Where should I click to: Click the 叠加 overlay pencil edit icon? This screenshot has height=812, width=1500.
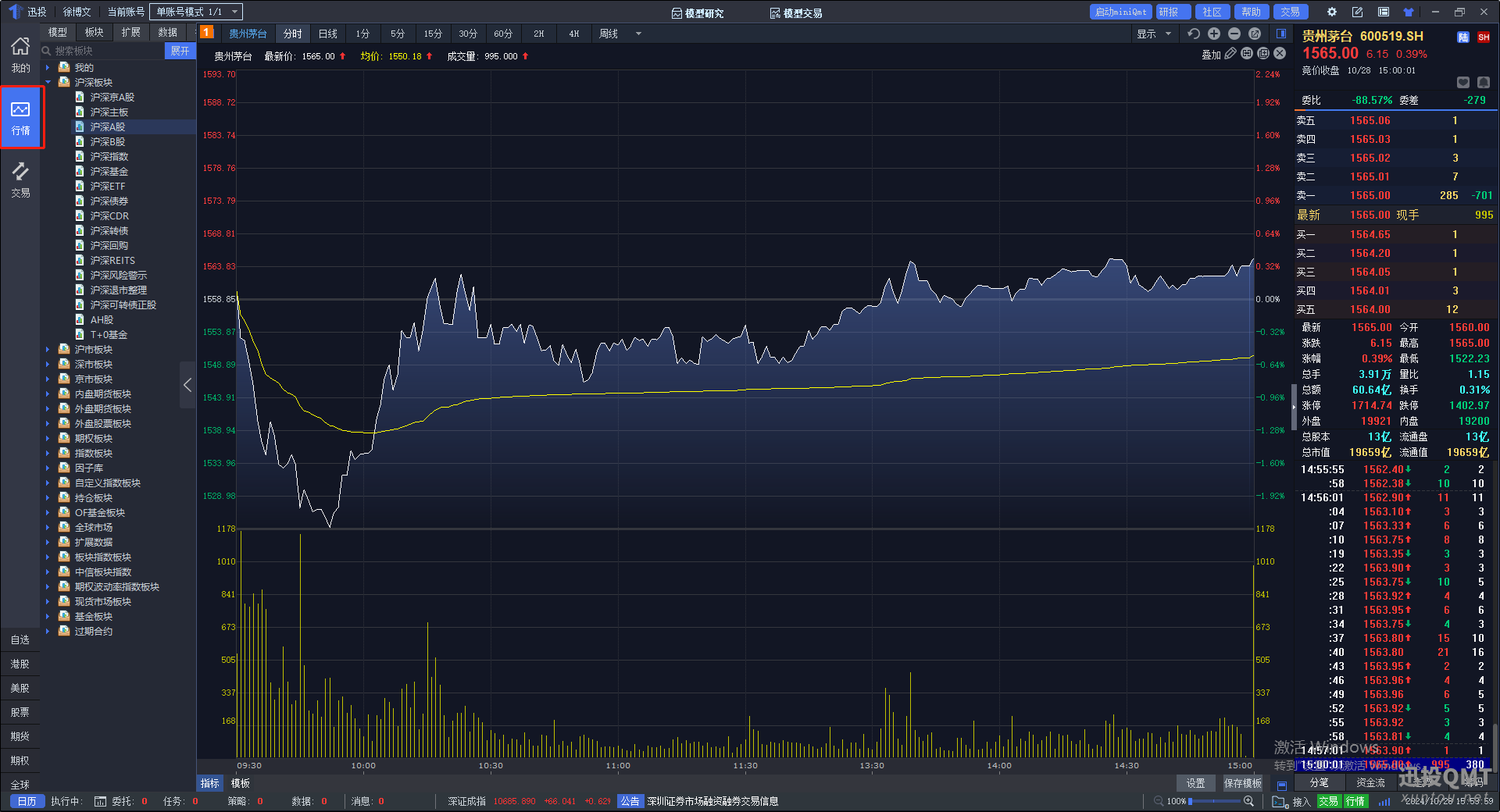pyautogui.click(x=1230, y=54)
